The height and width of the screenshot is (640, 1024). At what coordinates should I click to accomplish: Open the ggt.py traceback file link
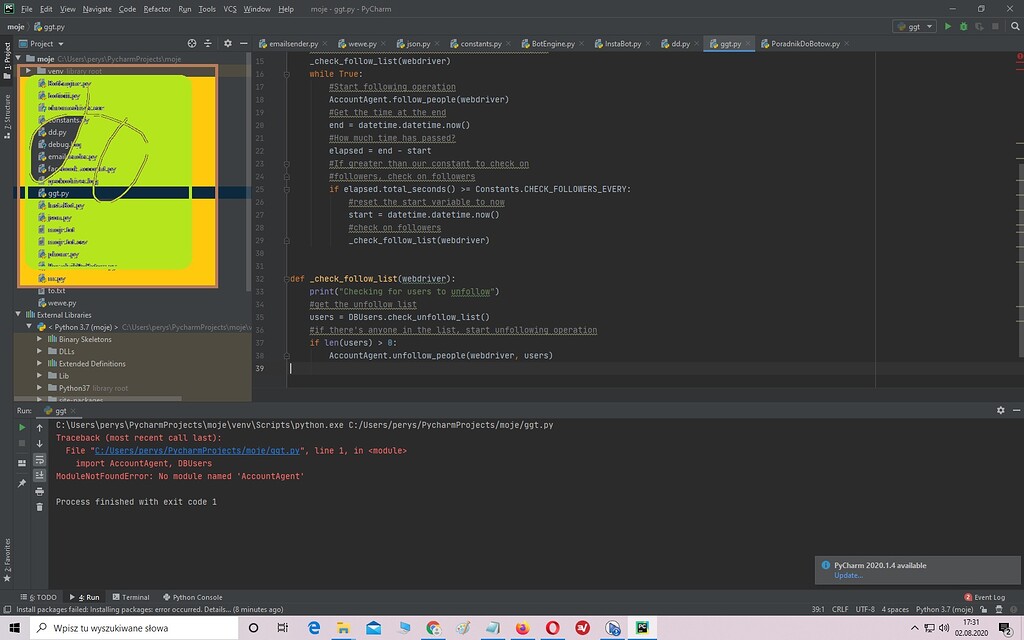tap(197, 451)
